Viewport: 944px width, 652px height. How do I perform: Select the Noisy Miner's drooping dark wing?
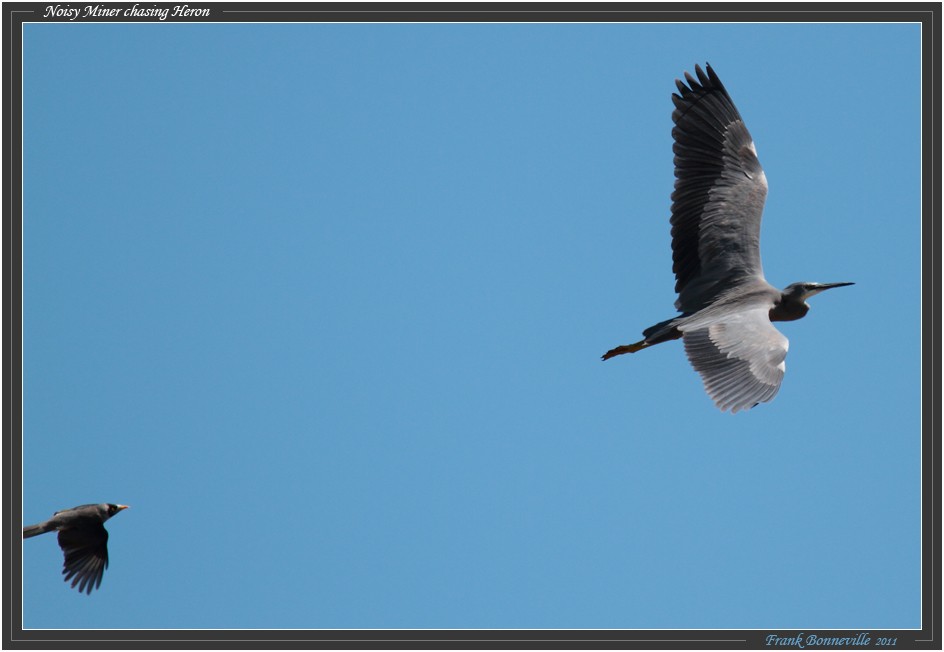pos(84,558)
